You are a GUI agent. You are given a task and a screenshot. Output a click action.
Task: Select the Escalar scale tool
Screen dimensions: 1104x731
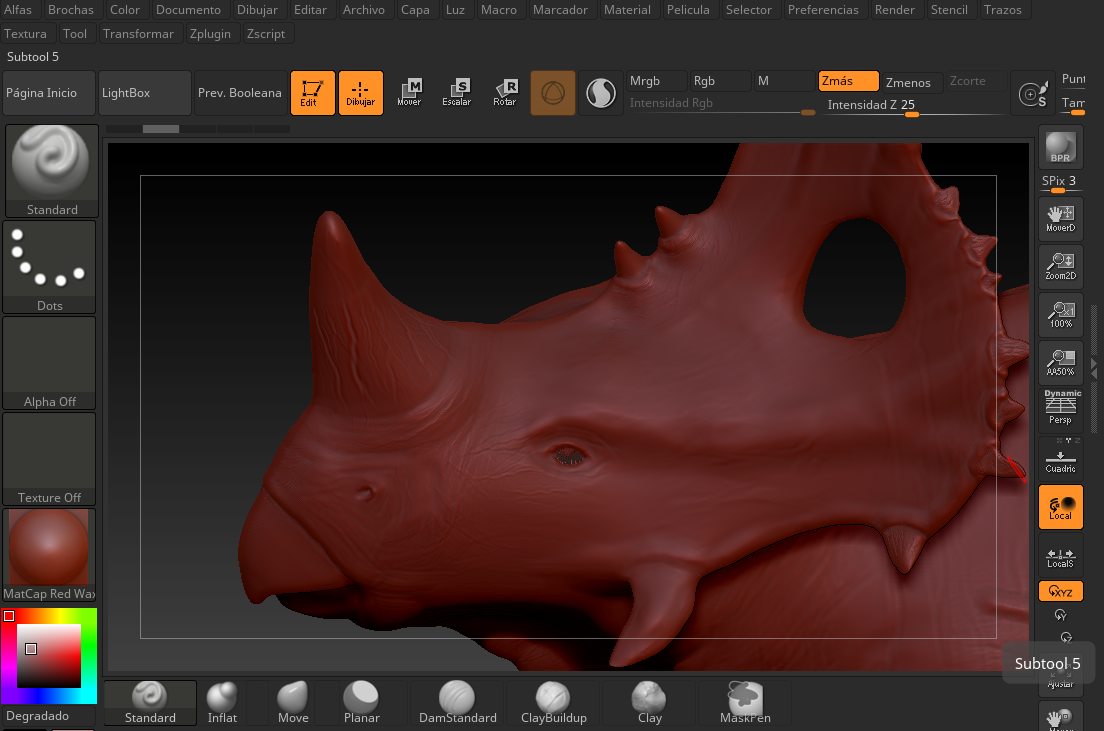pos(457,93)
